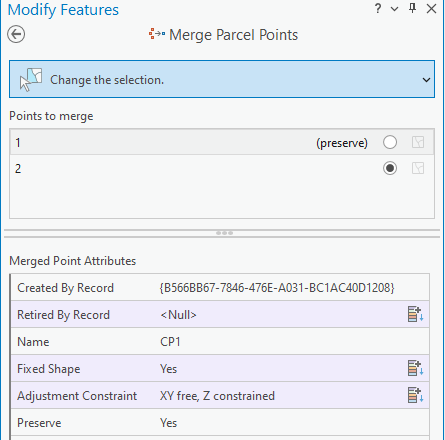The height and width of the screenshot is (440, 445).
Task: Click the Merge Parcel Points tool icon
Action: click(157, 34)
